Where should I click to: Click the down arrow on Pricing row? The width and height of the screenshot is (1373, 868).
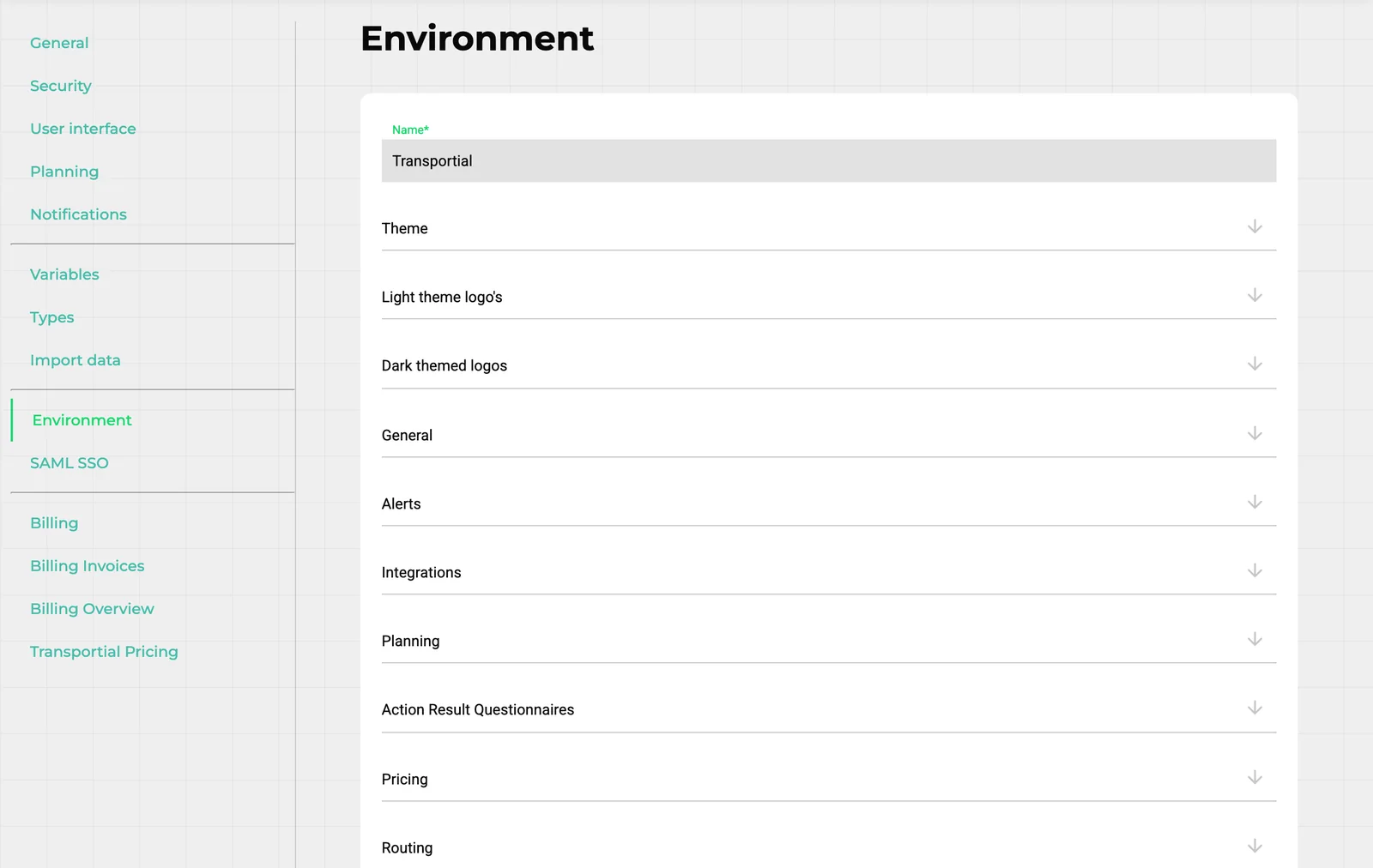click(x=1255, y=777)
